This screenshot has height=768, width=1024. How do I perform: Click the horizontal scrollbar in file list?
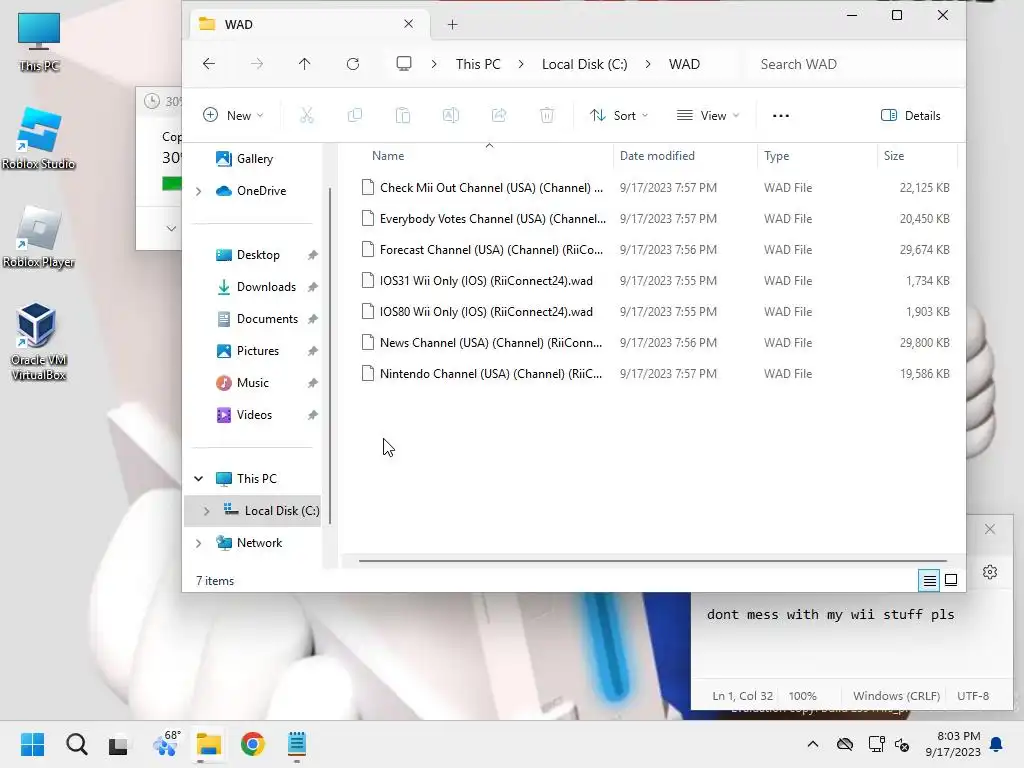click(653, 560)
